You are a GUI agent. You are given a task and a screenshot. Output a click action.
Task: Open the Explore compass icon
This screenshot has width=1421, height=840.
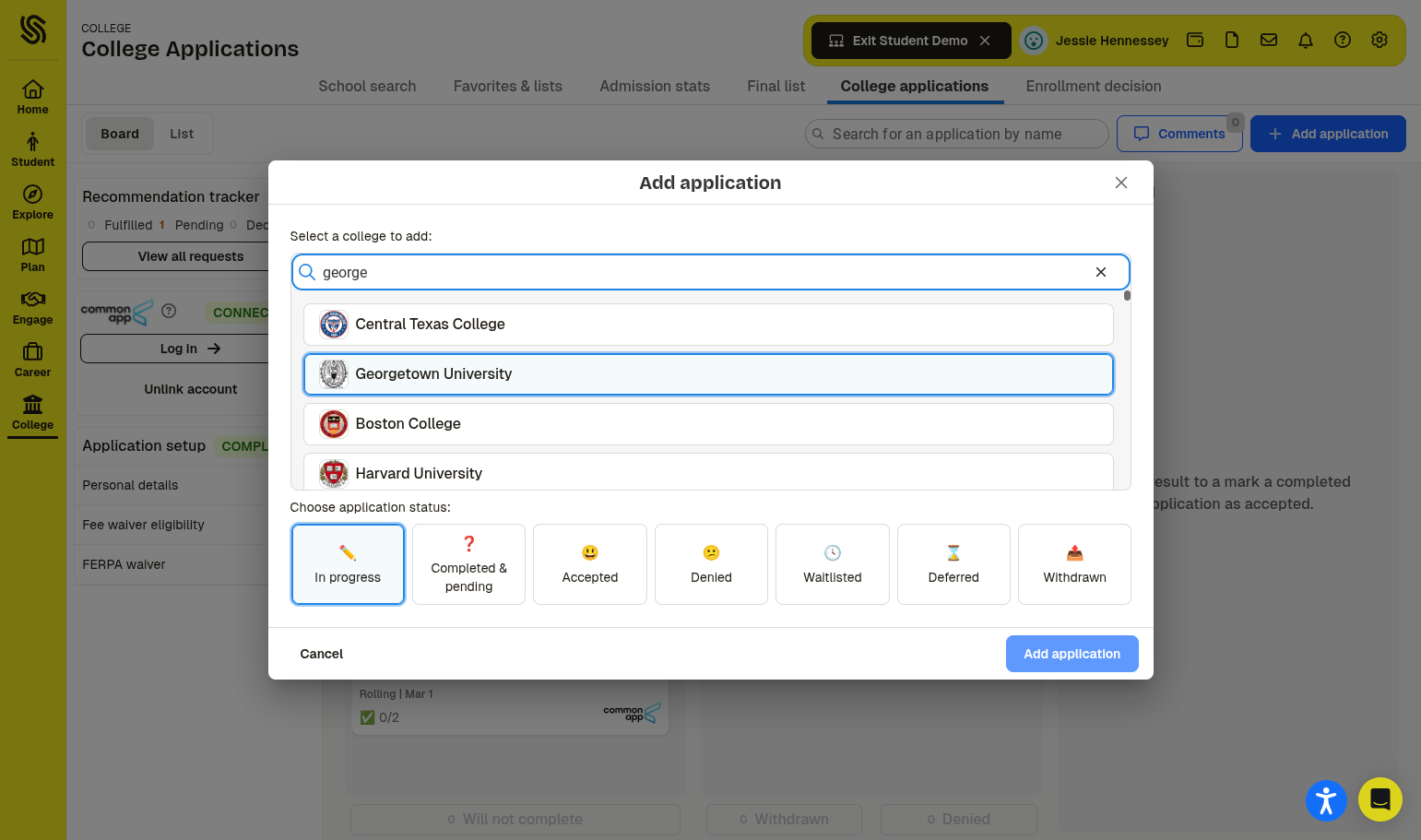point(32,203)
